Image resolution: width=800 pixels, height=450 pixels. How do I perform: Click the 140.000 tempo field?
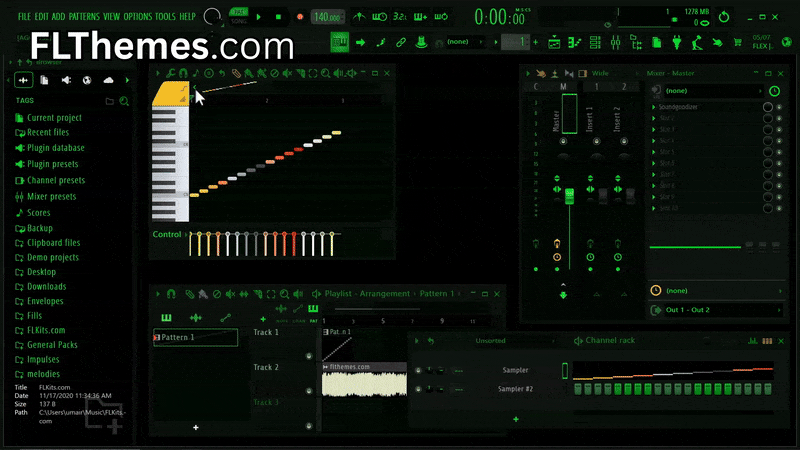tap(327, 17)
